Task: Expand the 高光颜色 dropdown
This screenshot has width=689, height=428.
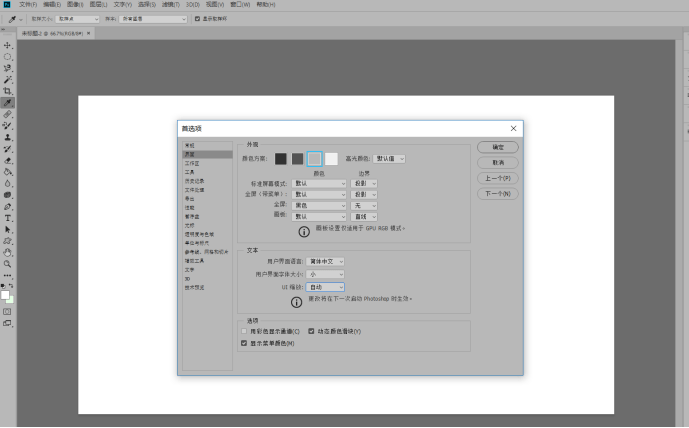Action: tap(390, 158)
